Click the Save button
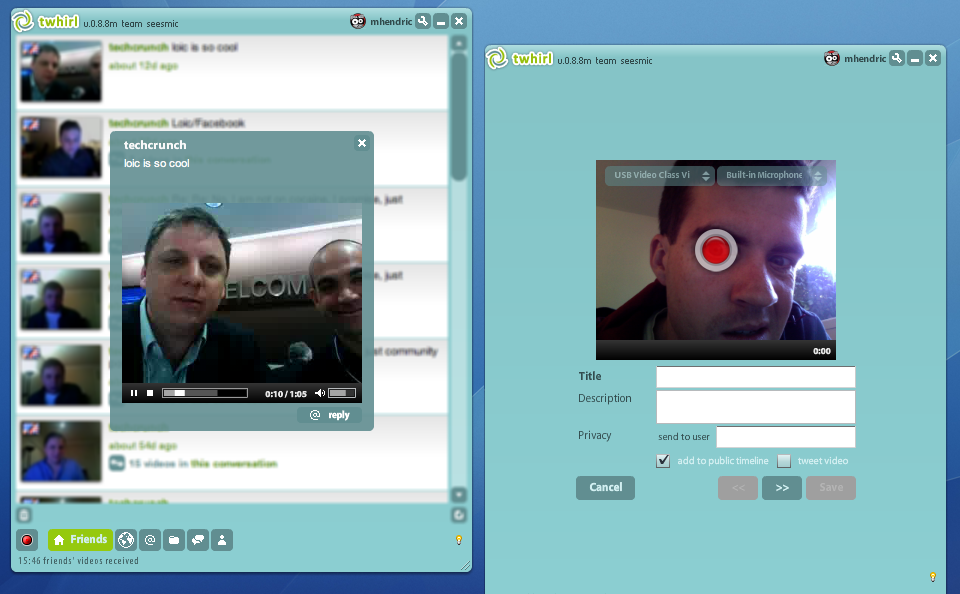 pyautogui.click(x=831, y=487)
